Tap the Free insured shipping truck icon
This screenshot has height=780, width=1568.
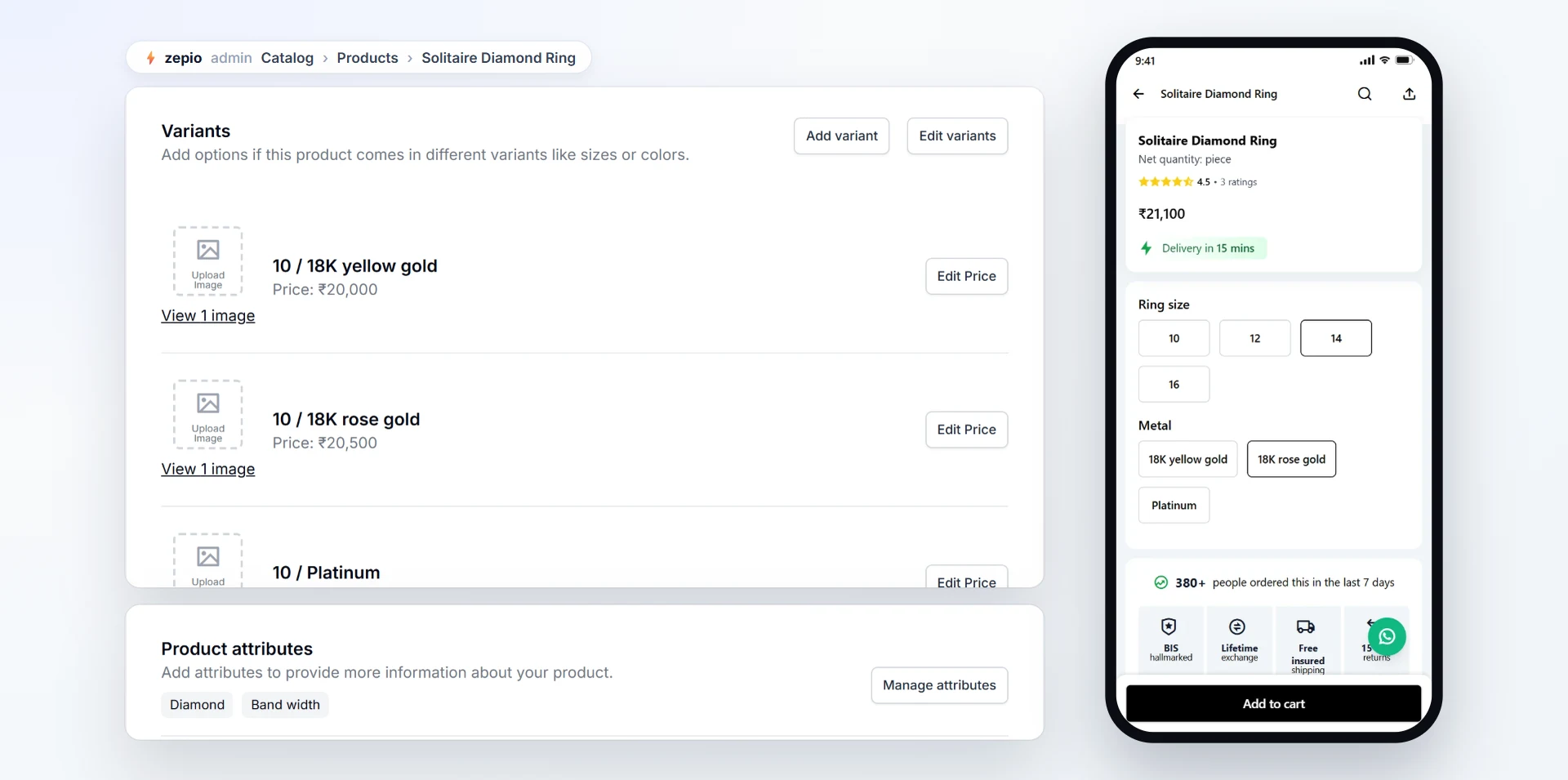coord(1306,626)
